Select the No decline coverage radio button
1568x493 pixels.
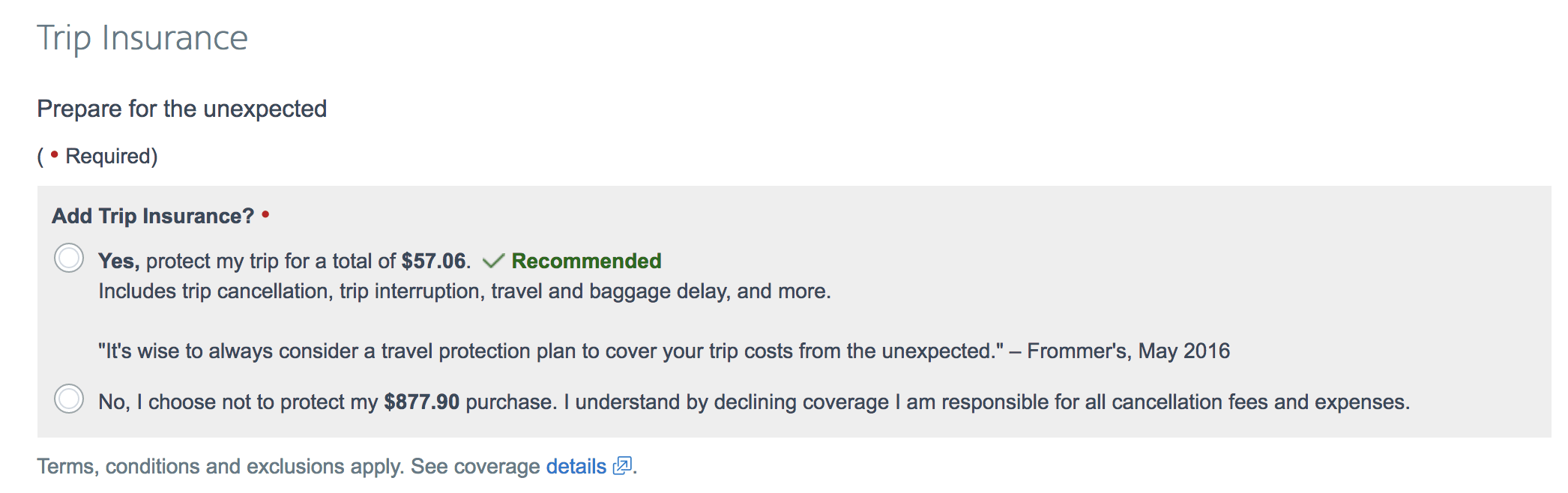tap(69, 399)
